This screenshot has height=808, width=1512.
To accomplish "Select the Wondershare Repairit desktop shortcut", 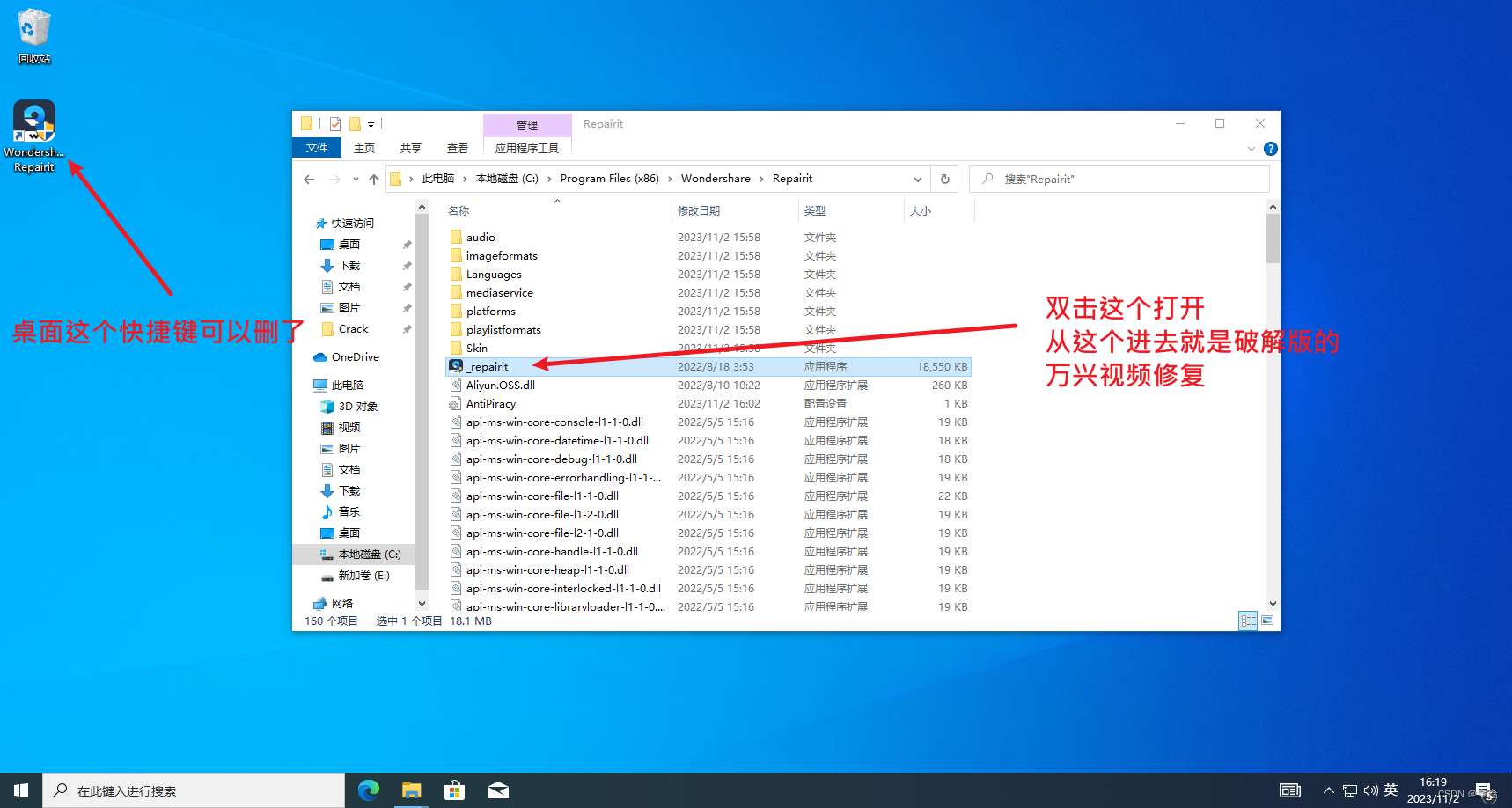I will [x=34, y=136].
